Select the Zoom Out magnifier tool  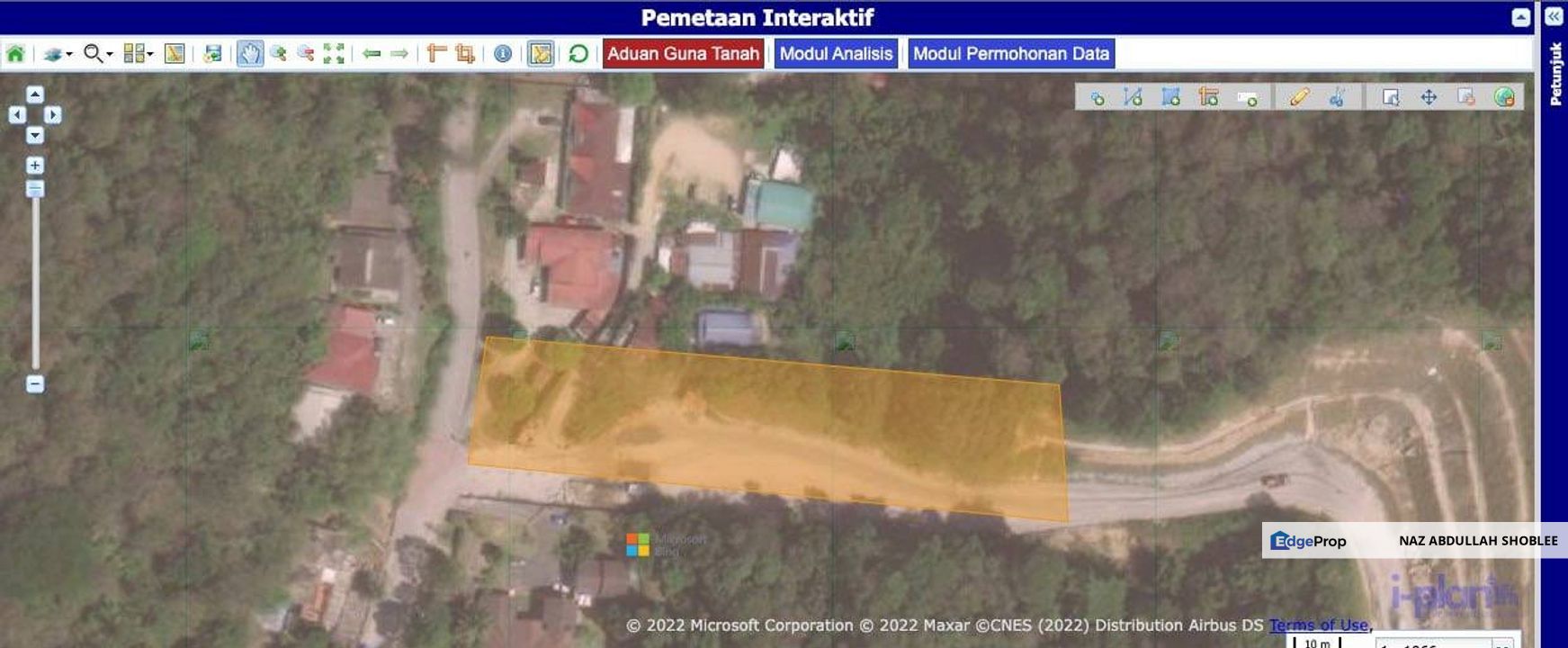pyautogui.click(x=306, y=54)
